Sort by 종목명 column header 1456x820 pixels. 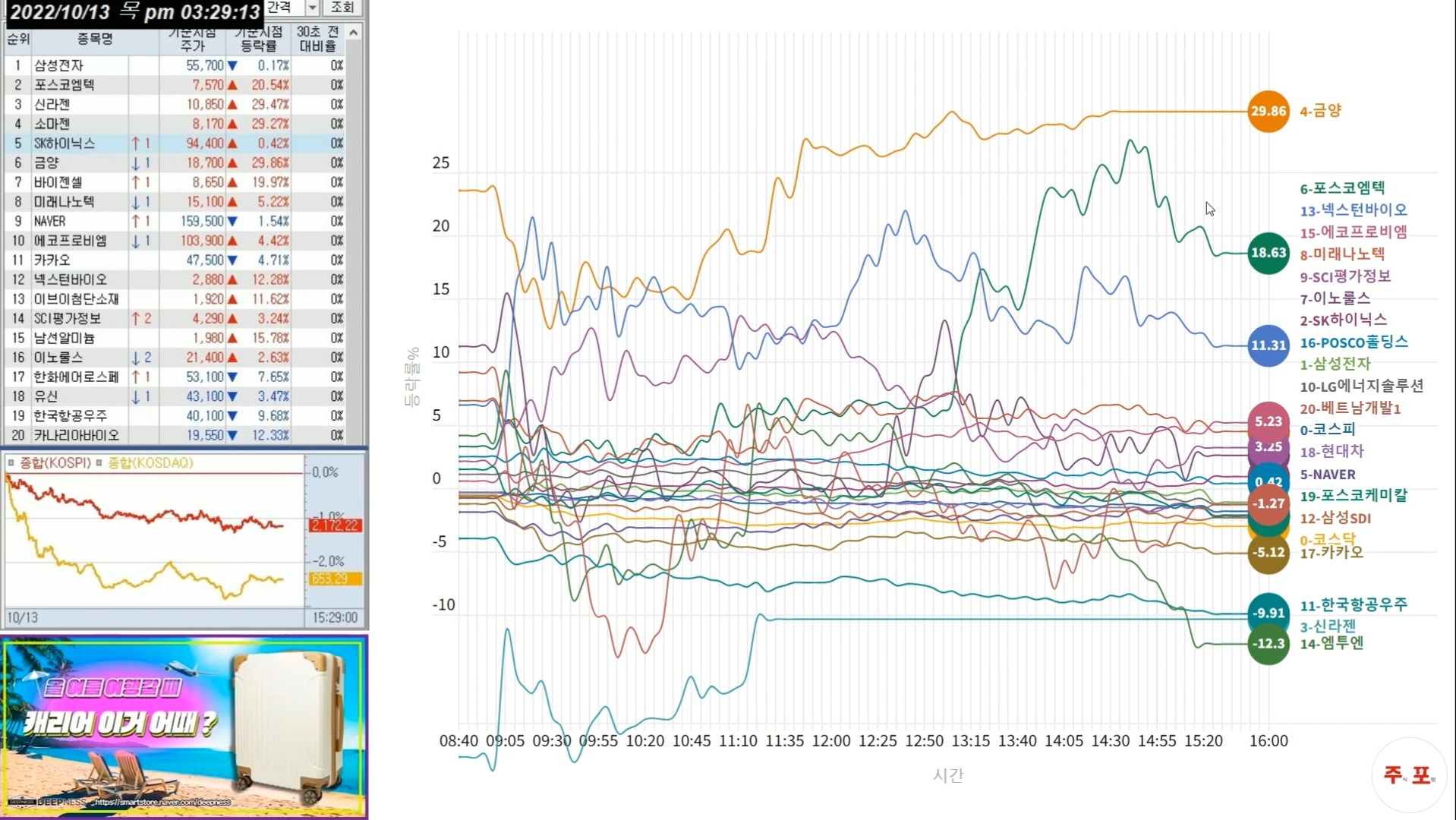[95, 39]
